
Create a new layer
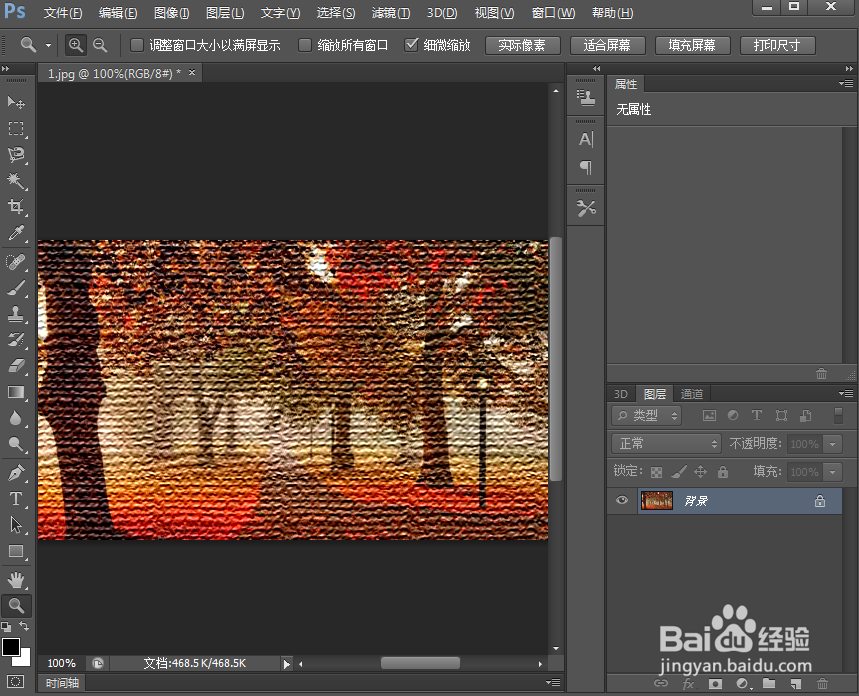coord(795,683)
